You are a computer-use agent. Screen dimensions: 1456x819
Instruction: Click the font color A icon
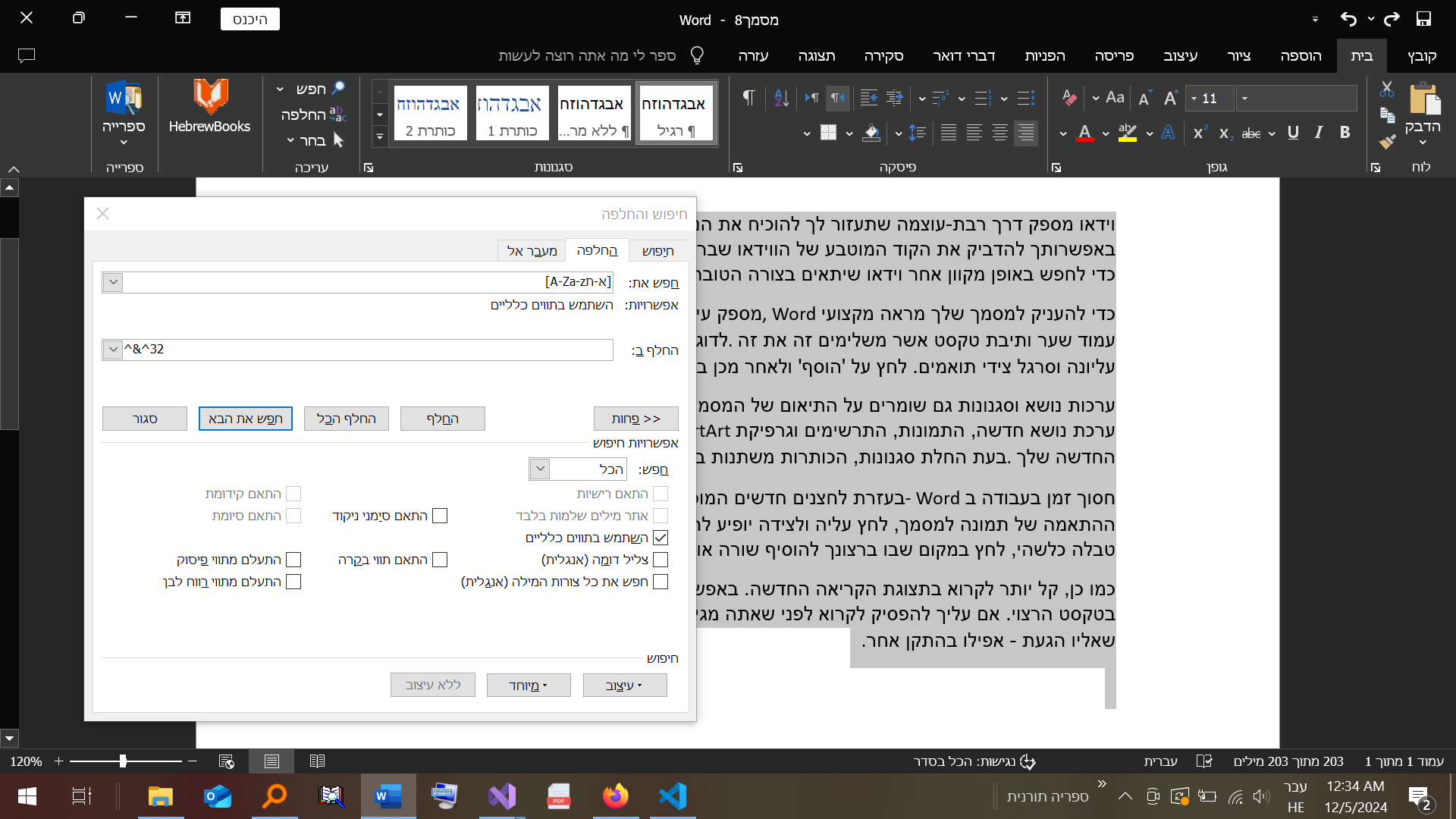tap(1085, 133)
